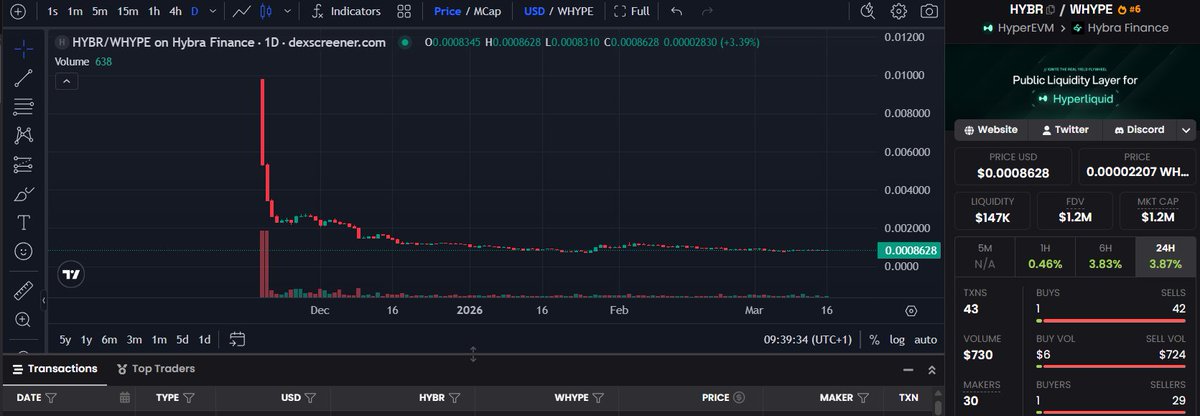Screen dimensions: 1200x416
Task: Redo the chart action
Action: click(x=707, y=12)
